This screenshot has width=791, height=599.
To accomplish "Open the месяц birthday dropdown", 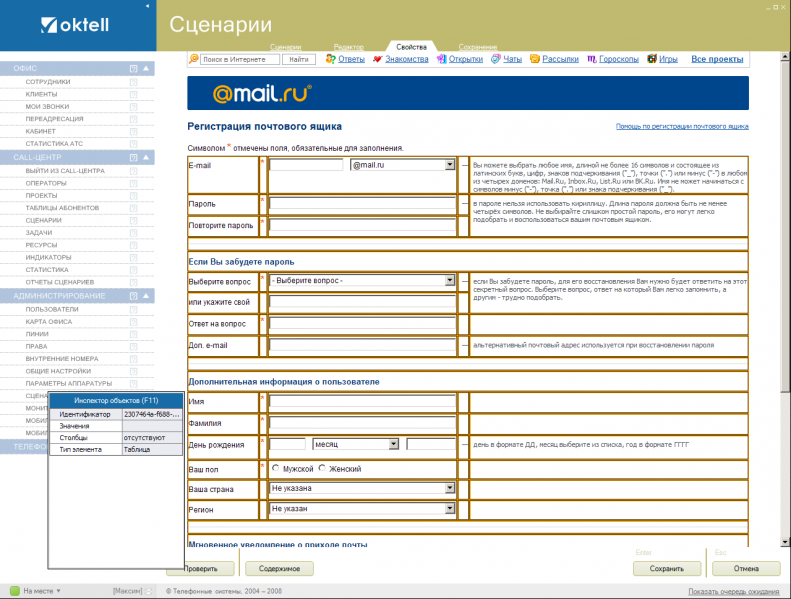I will pyautogui.click(x=393, y=444).
